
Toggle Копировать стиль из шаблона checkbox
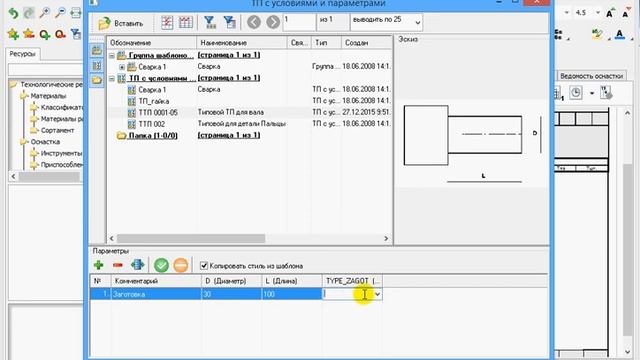tap(204, 266)
